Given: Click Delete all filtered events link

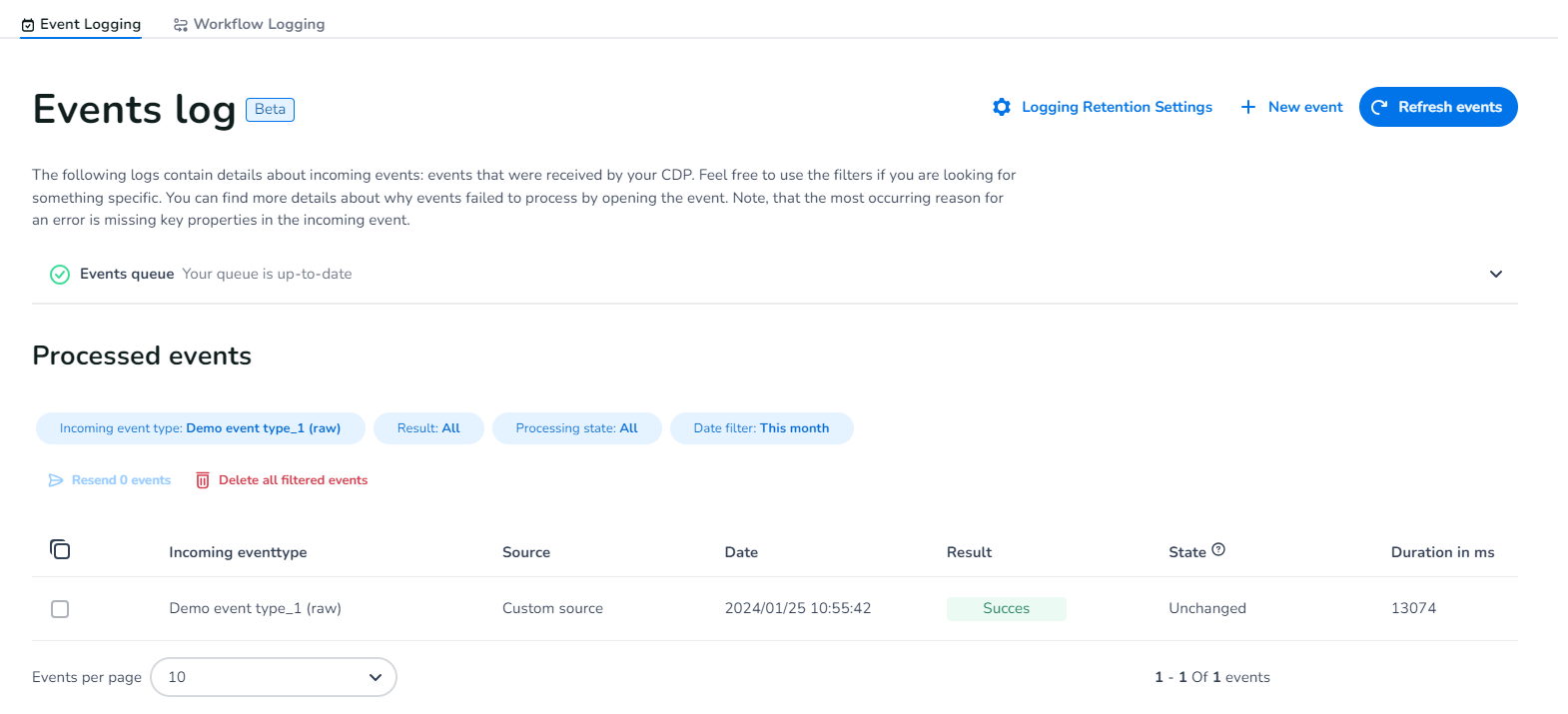Looking at the screenshot, I should [x=293, y=480].
